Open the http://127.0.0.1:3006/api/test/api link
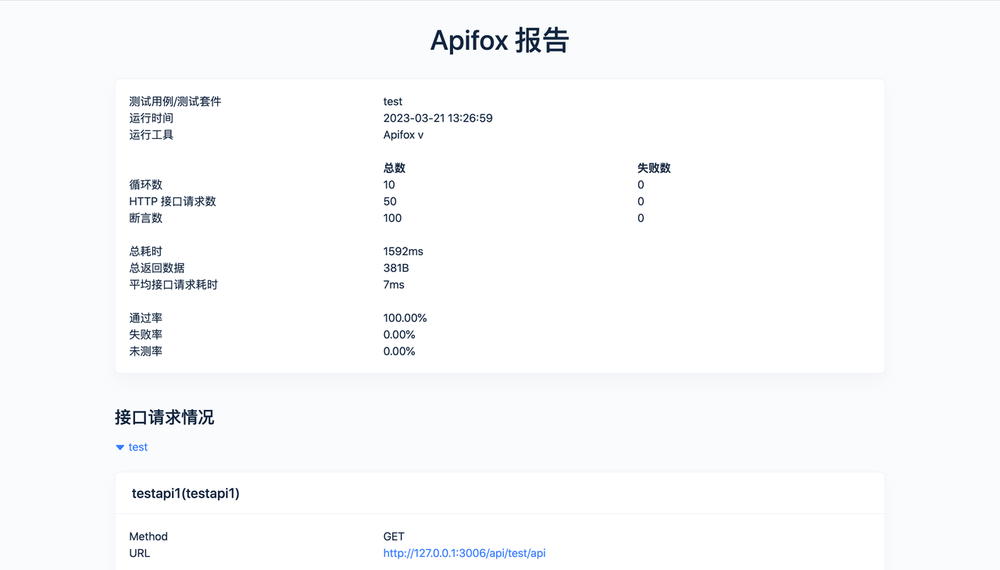Image resolution: width=1000 pixels, height=570 pixels. (464, 553)
